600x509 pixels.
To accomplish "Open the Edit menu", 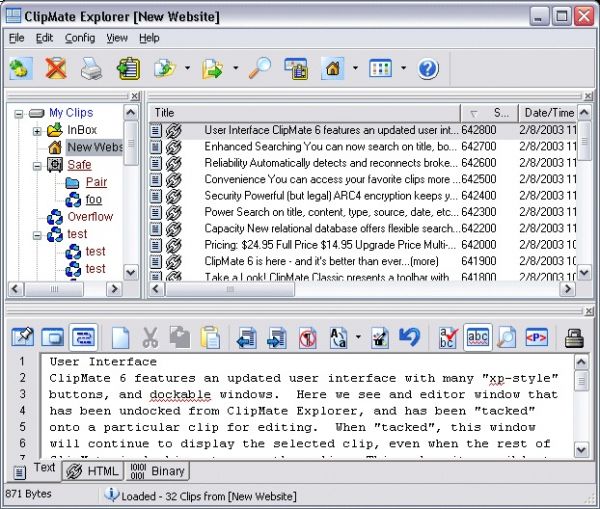I will pyautogui.click(x=44, y=38).
